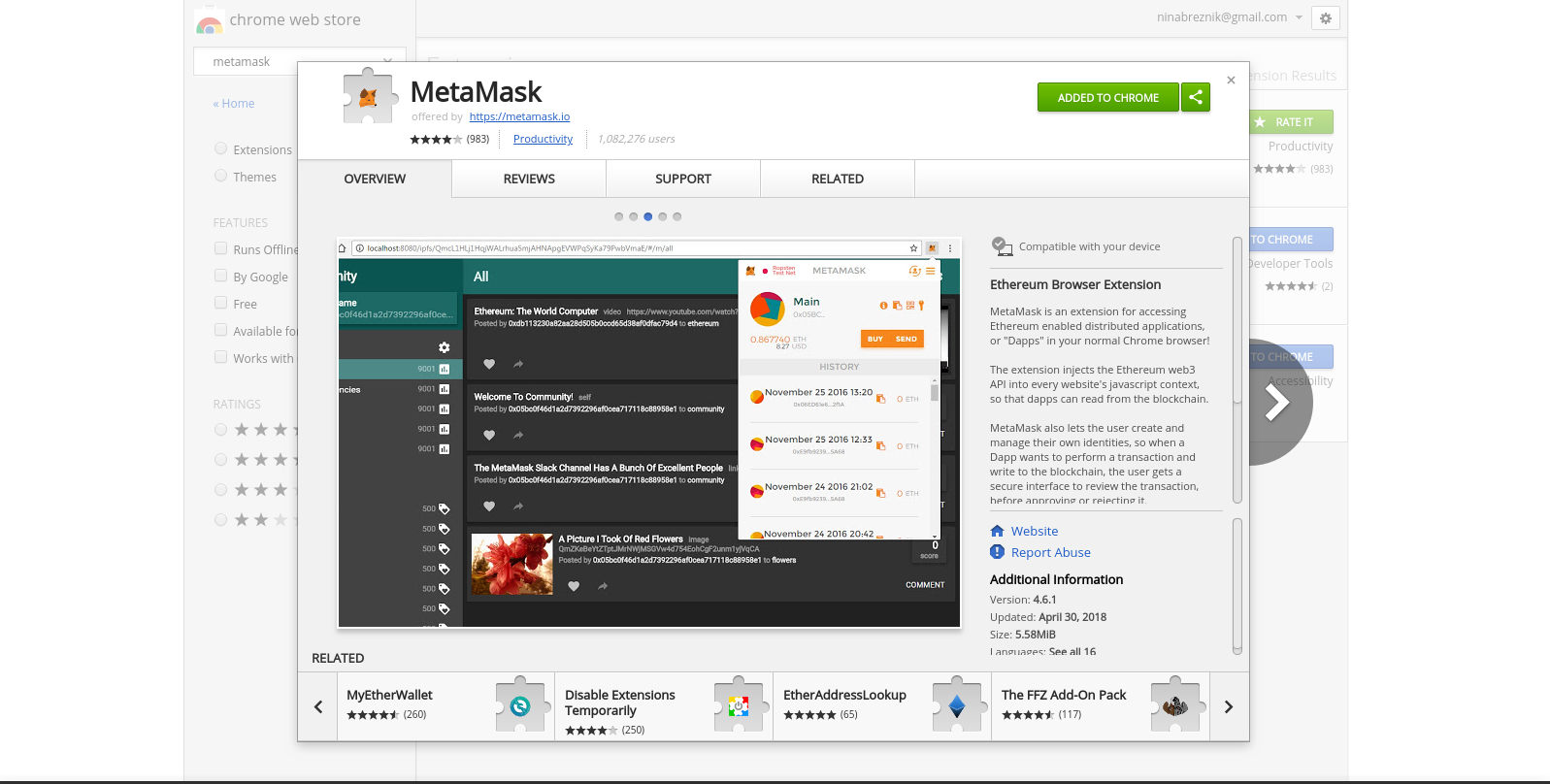The width and height of the screenshot is (1550, 784).
Task: Select the Themes radio option
Action: [x=220, y=176]
